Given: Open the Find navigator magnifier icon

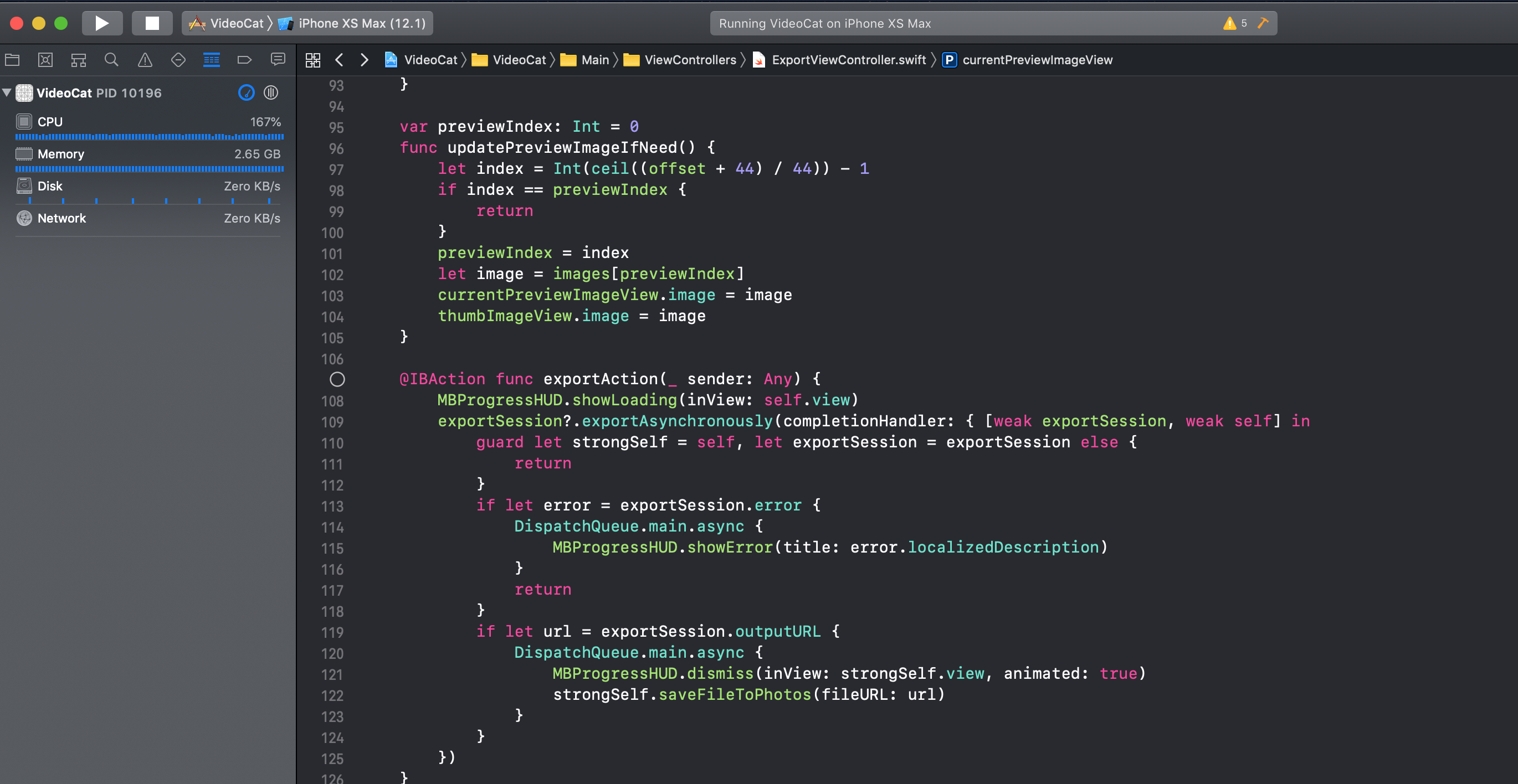Looking at the screenshot, I should [111, 59].
